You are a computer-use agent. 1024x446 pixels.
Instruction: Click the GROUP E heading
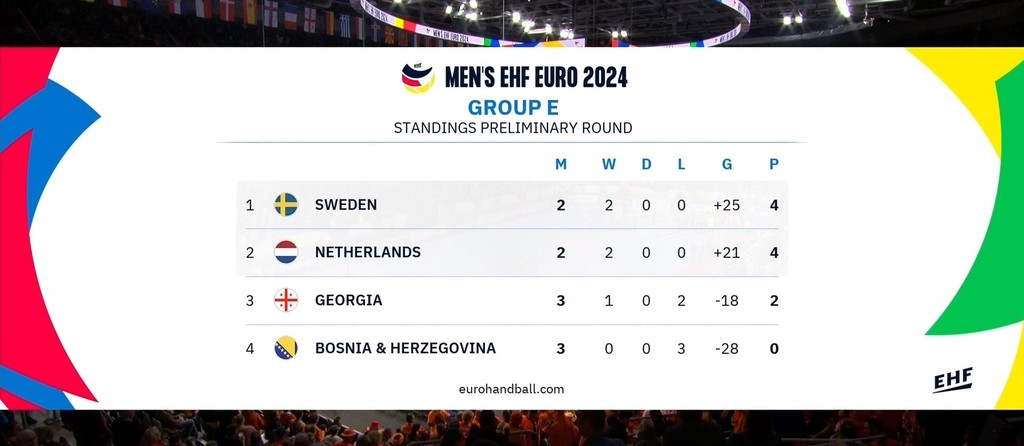[512, 107]
